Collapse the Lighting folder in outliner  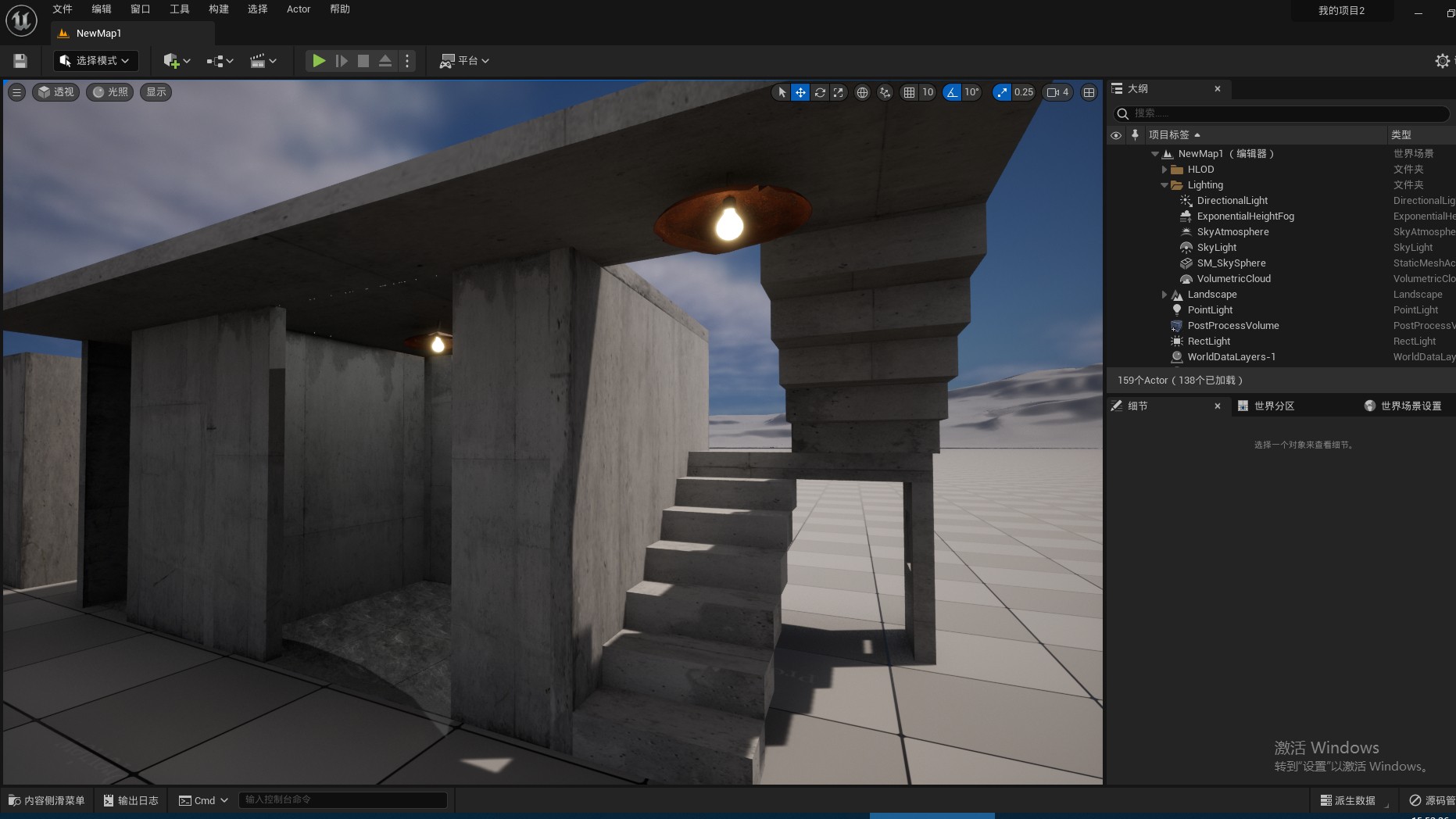pos(1164,185)
